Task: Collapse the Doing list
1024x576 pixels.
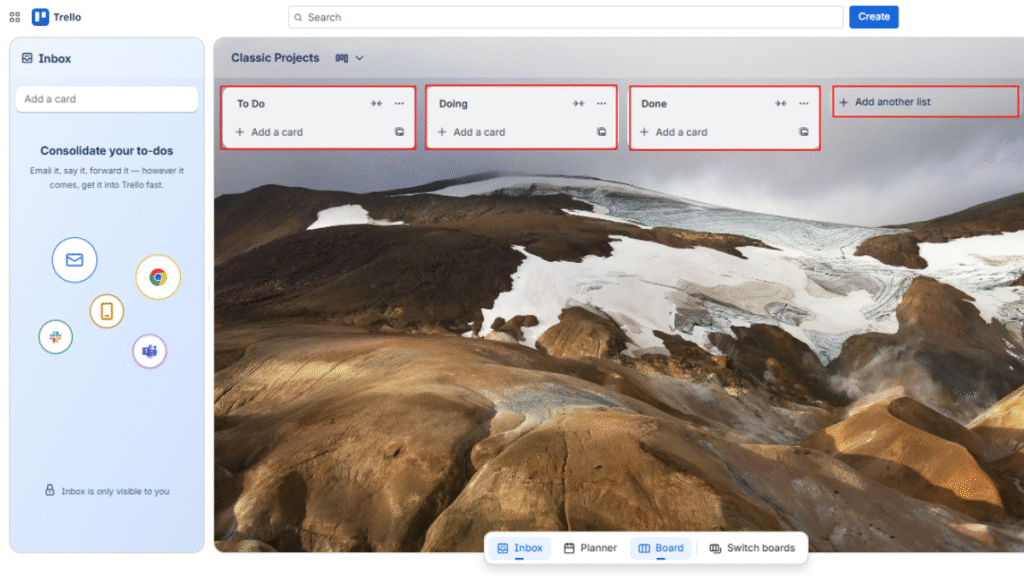Action: coord(578,103)
